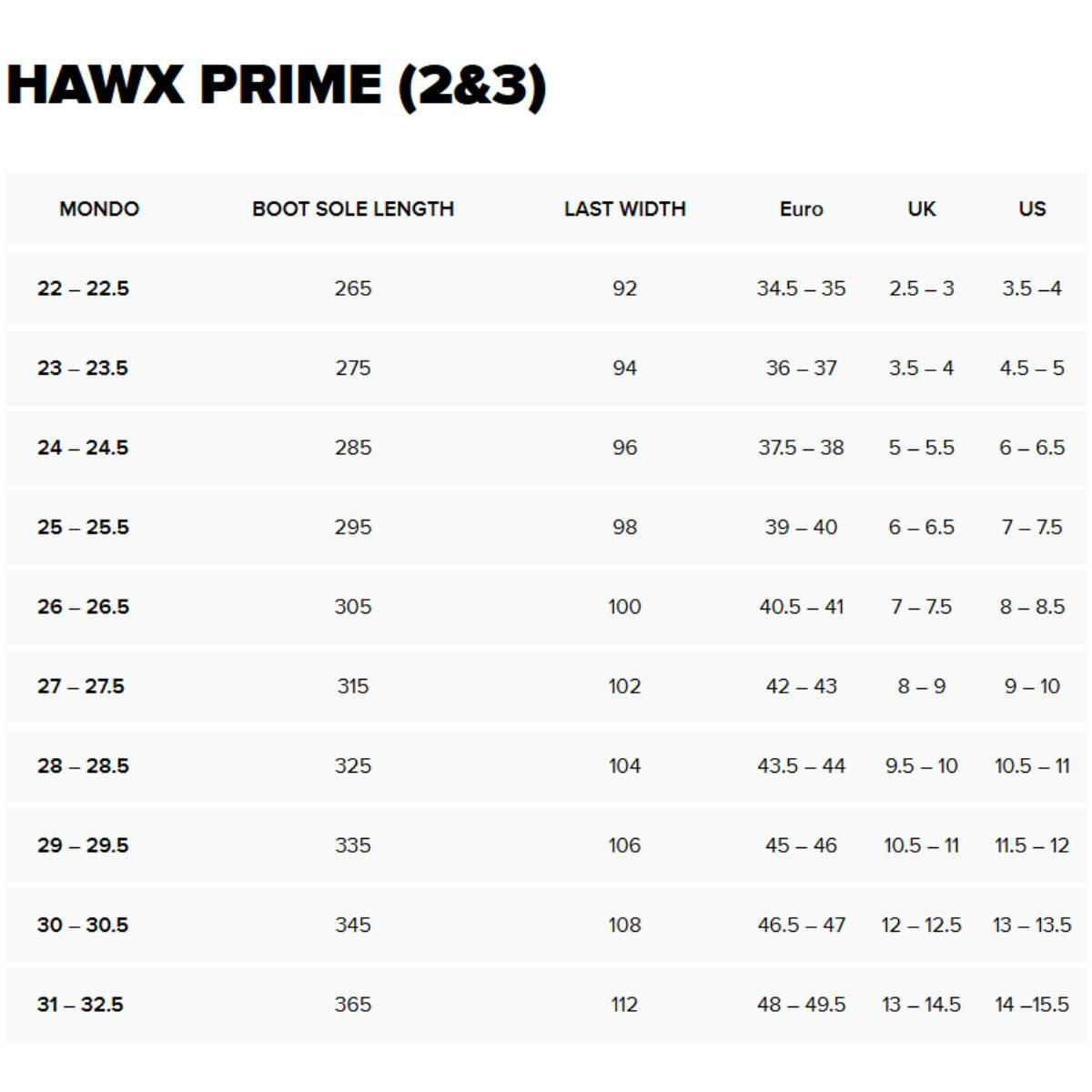The width and height of the screenshot is (1092, 1092).
Task: Click the BOOT SOLE LENGTH column header
Action: coord(353,208)
